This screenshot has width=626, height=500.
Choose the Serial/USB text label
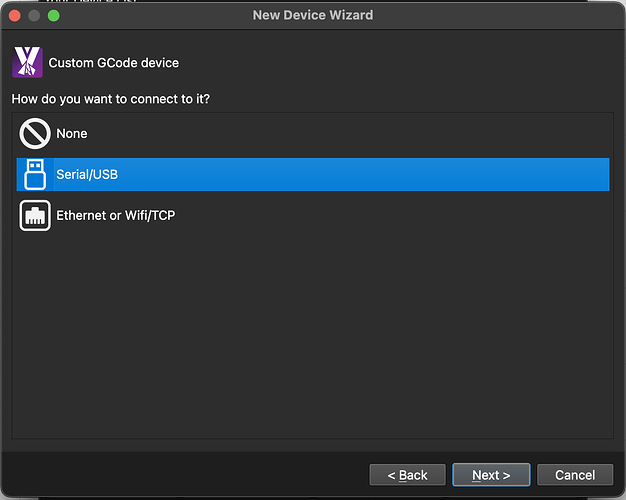(x=87, y=174)
